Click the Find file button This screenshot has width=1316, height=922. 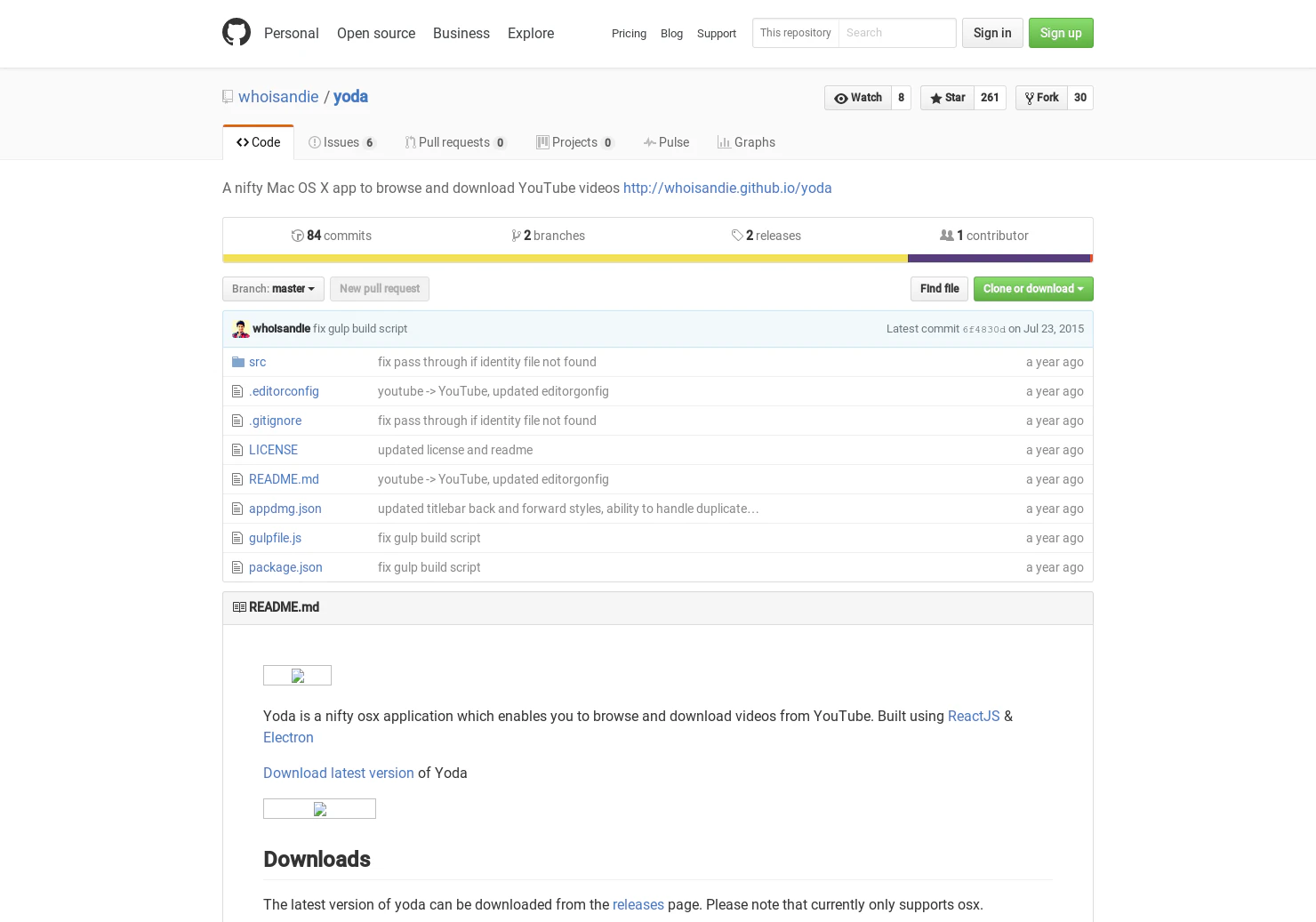[939, 289]
